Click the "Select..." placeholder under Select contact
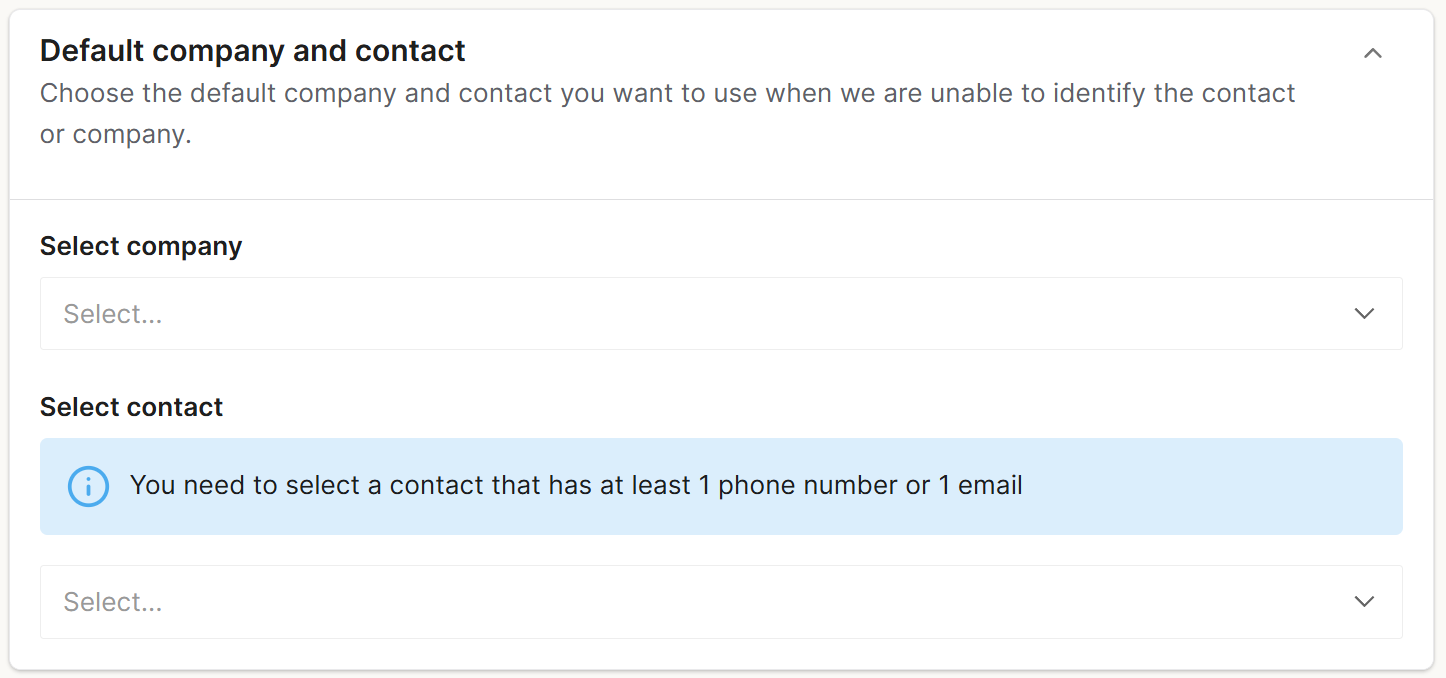The width and height of the screenshot is (1446, 678). pos(113,602)
